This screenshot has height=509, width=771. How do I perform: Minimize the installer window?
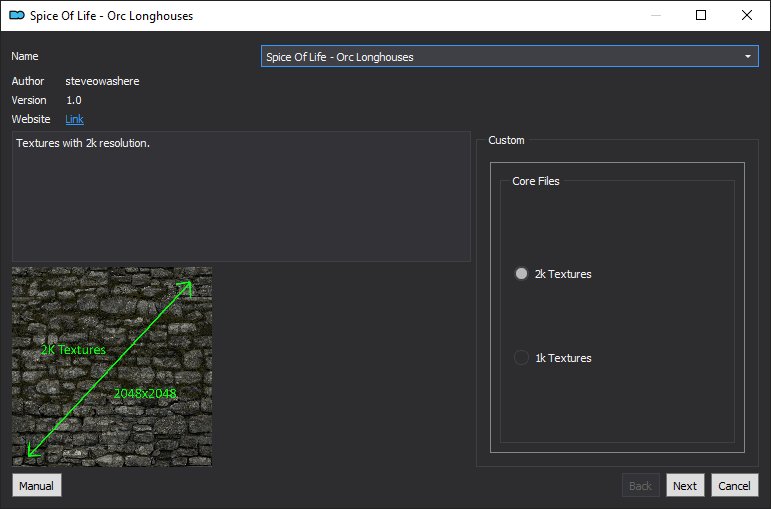[656, 15]
